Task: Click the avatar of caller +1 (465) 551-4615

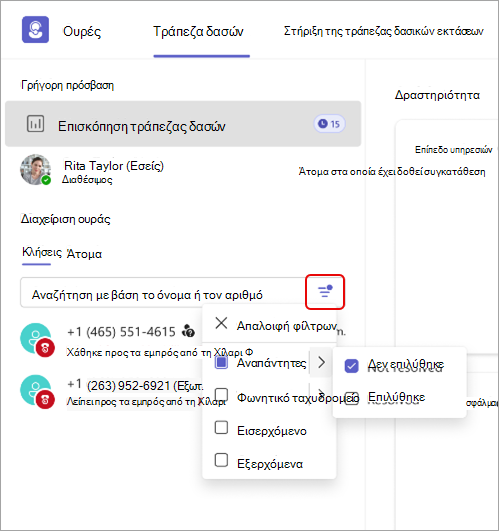Action: (x=37, y=339)
